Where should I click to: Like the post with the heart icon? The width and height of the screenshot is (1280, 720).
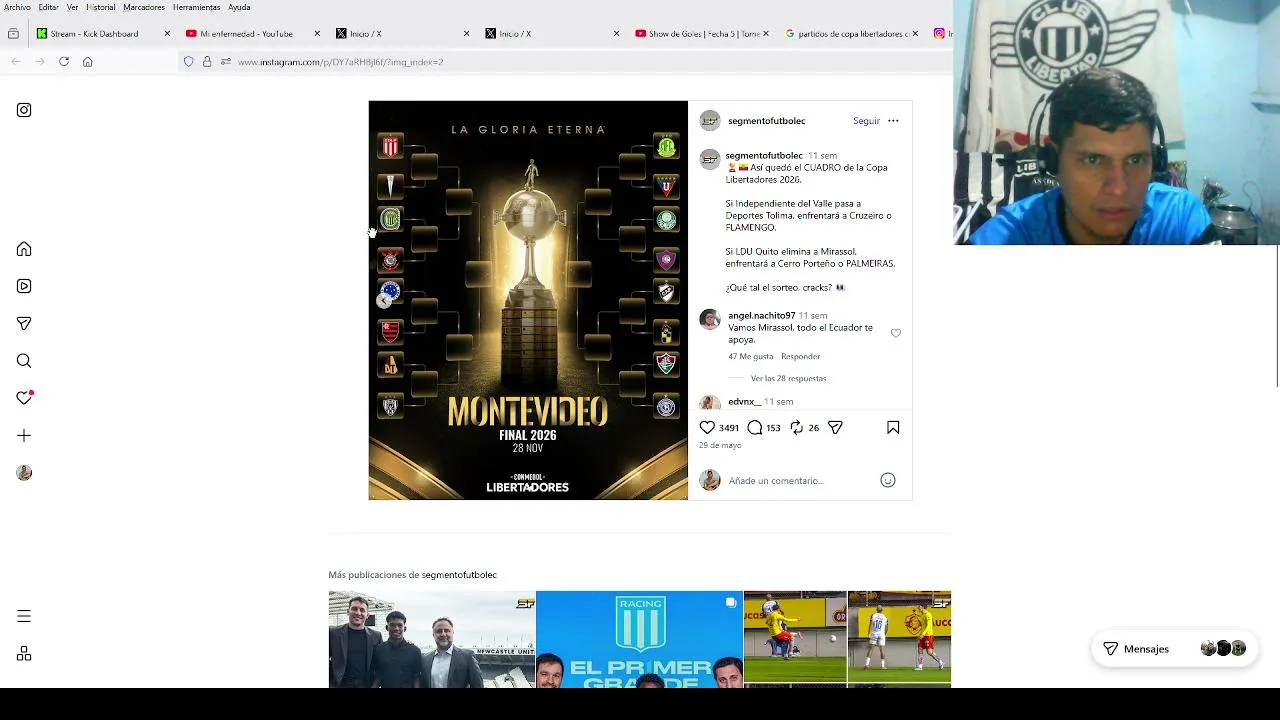pos(707,428)
